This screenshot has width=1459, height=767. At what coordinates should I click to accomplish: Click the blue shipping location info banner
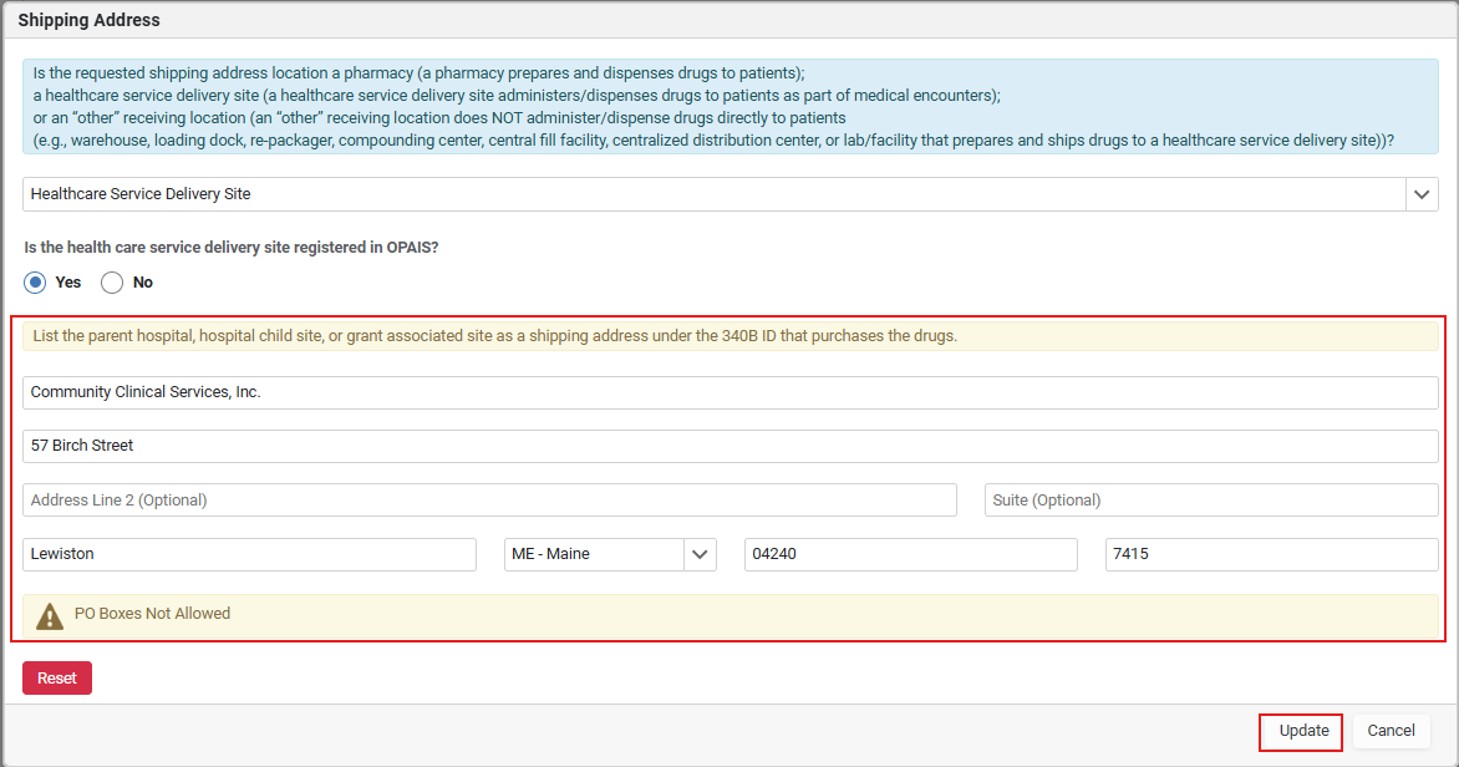tap(730, 106)
